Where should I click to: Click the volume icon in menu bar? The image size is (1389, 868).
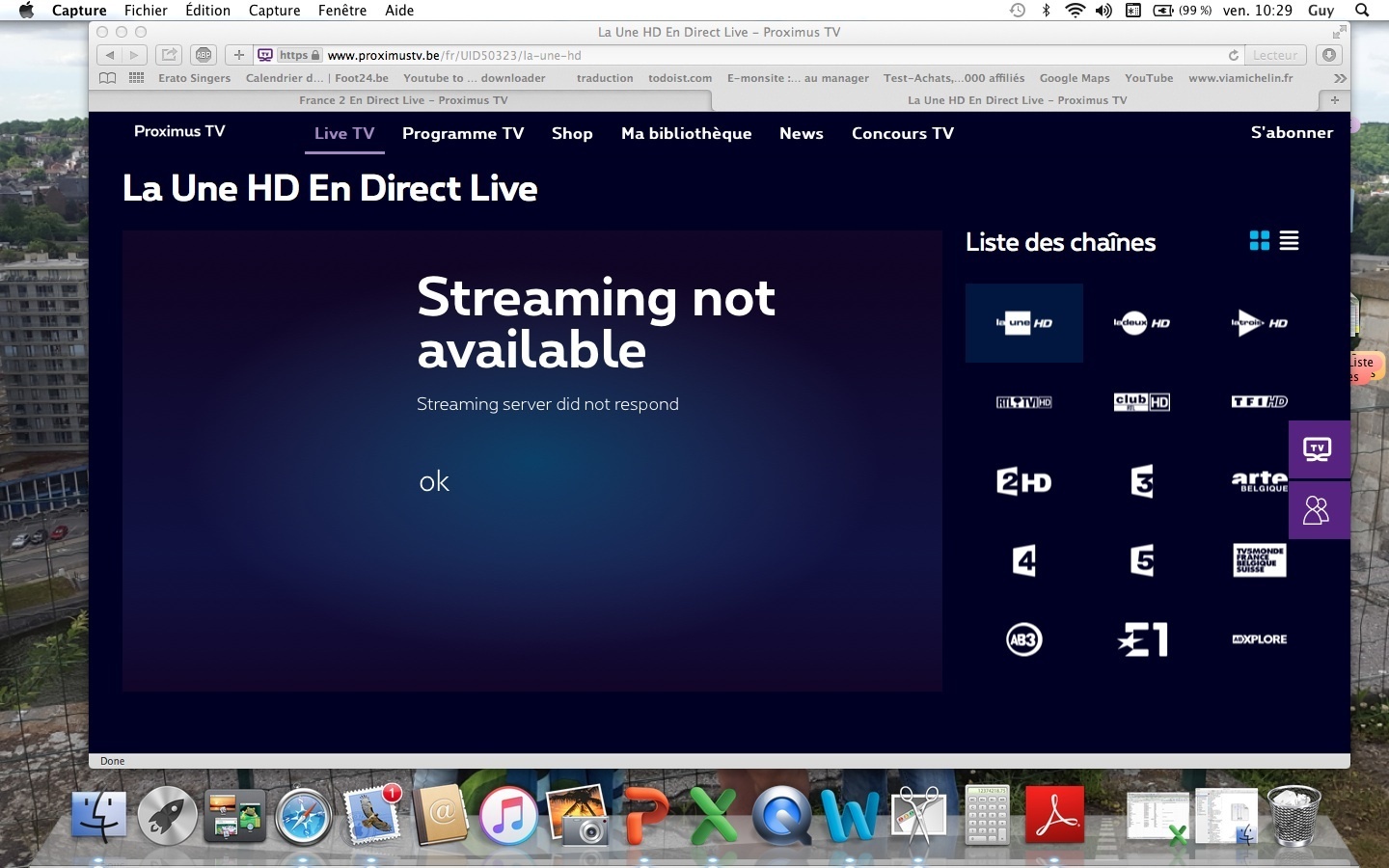pos(1103,11)
